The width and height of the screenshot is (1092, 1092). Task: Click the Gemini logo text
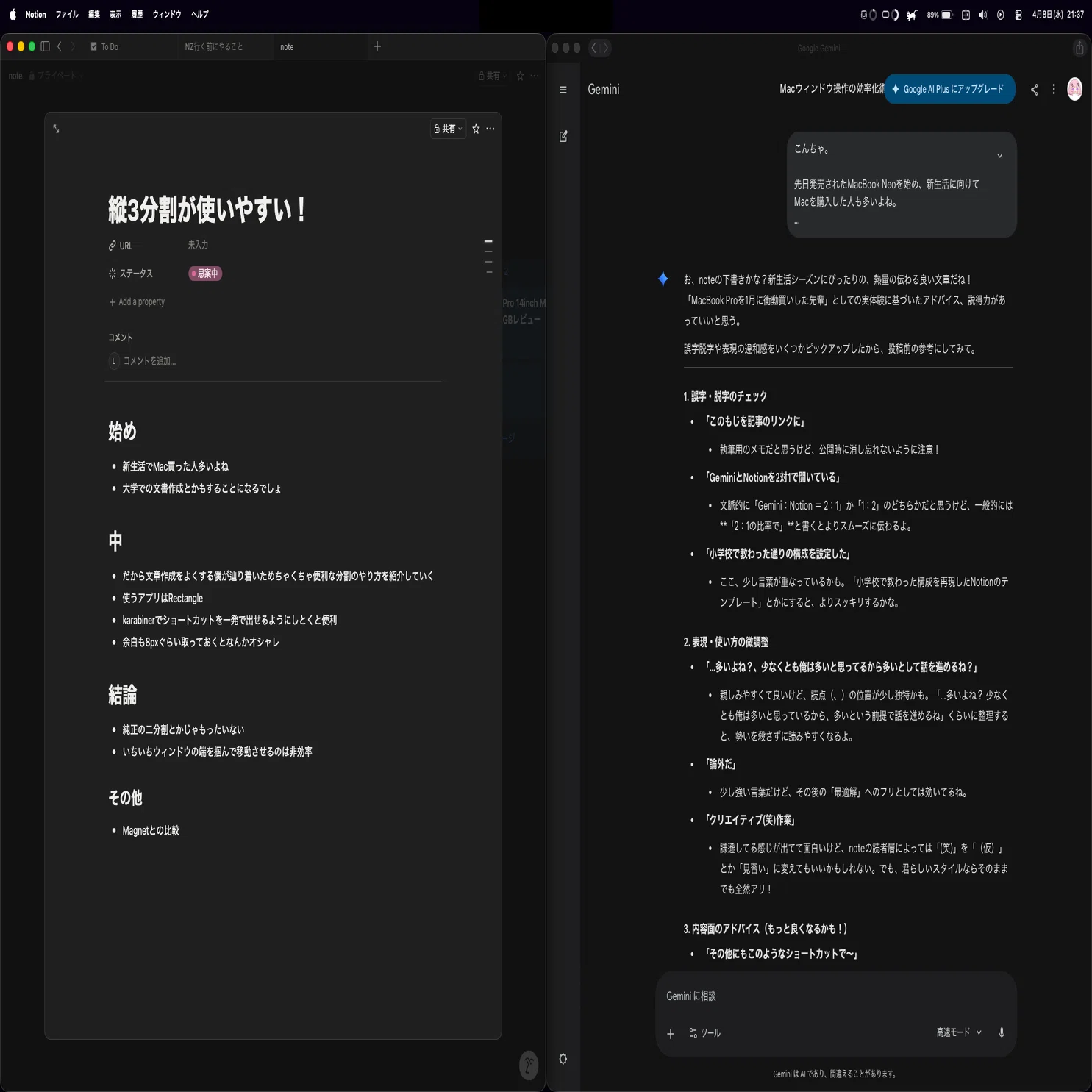coord(604,89)
